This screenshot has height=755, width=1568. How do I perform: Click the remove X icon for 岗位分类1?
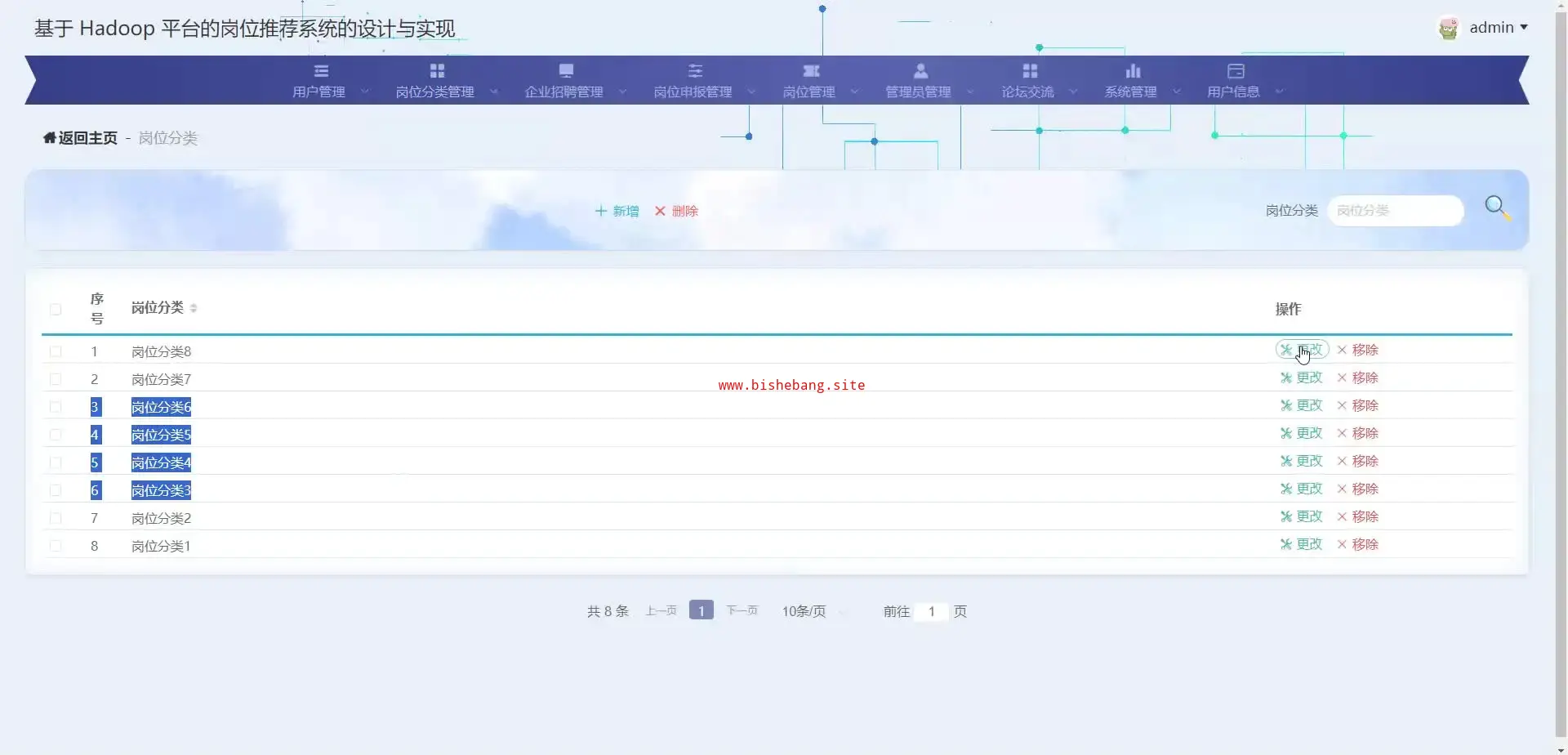(1342, 544)
